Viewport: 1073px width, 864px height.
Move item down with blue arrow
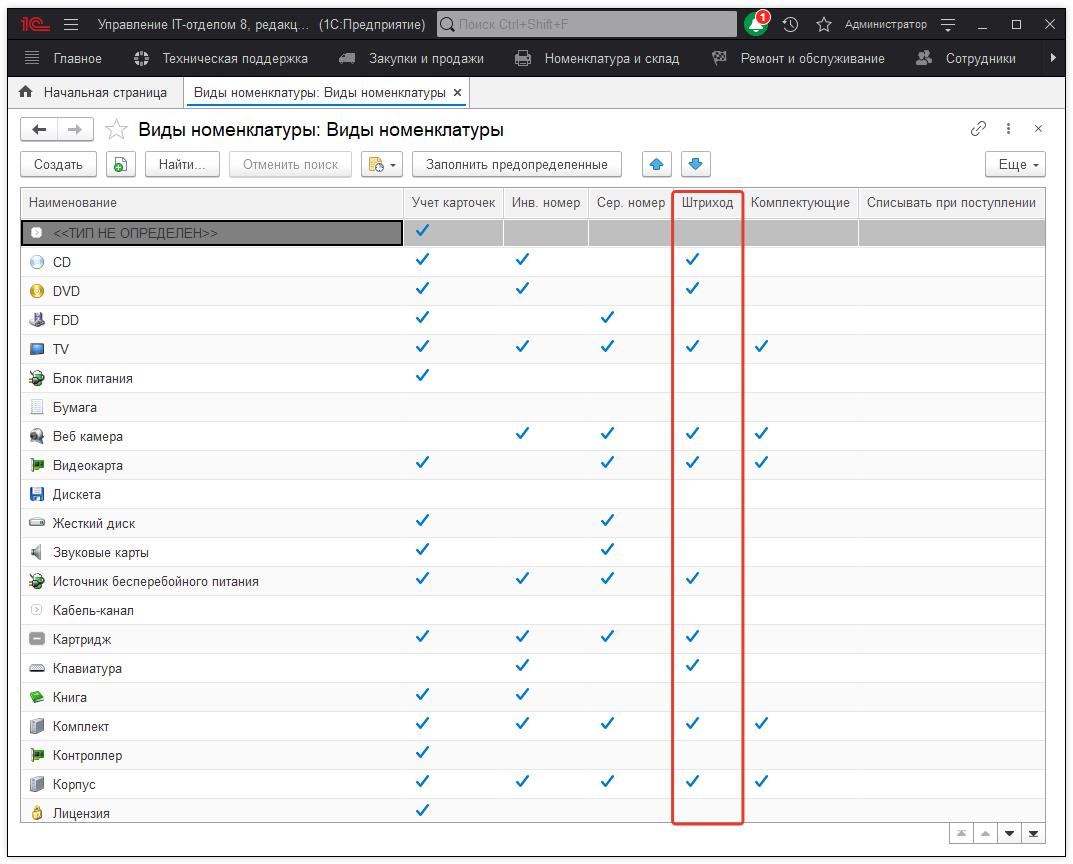click(x=696, y=164)
